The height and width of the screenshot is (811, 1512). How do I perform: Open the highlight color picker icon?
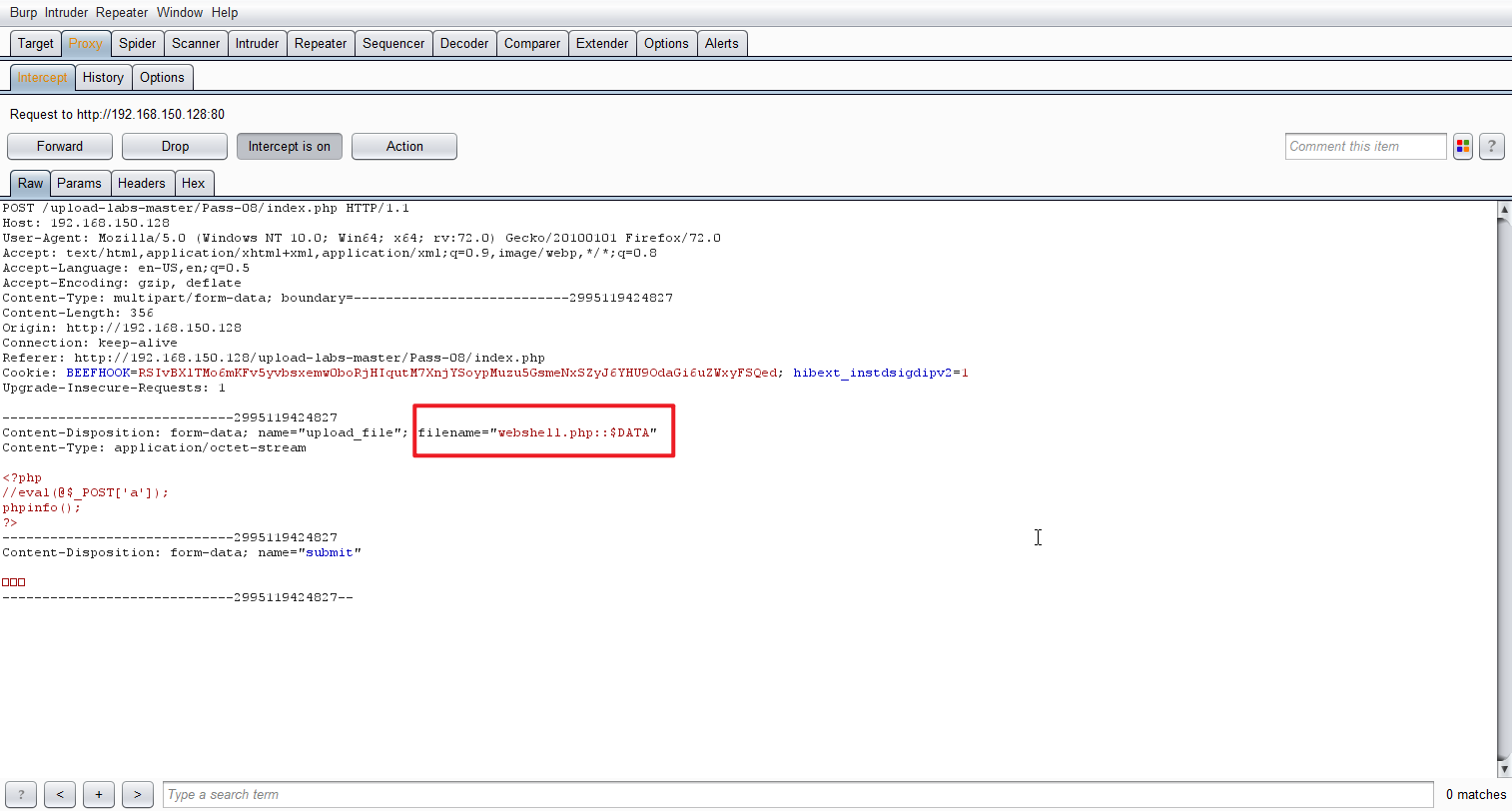point(1463,146)
